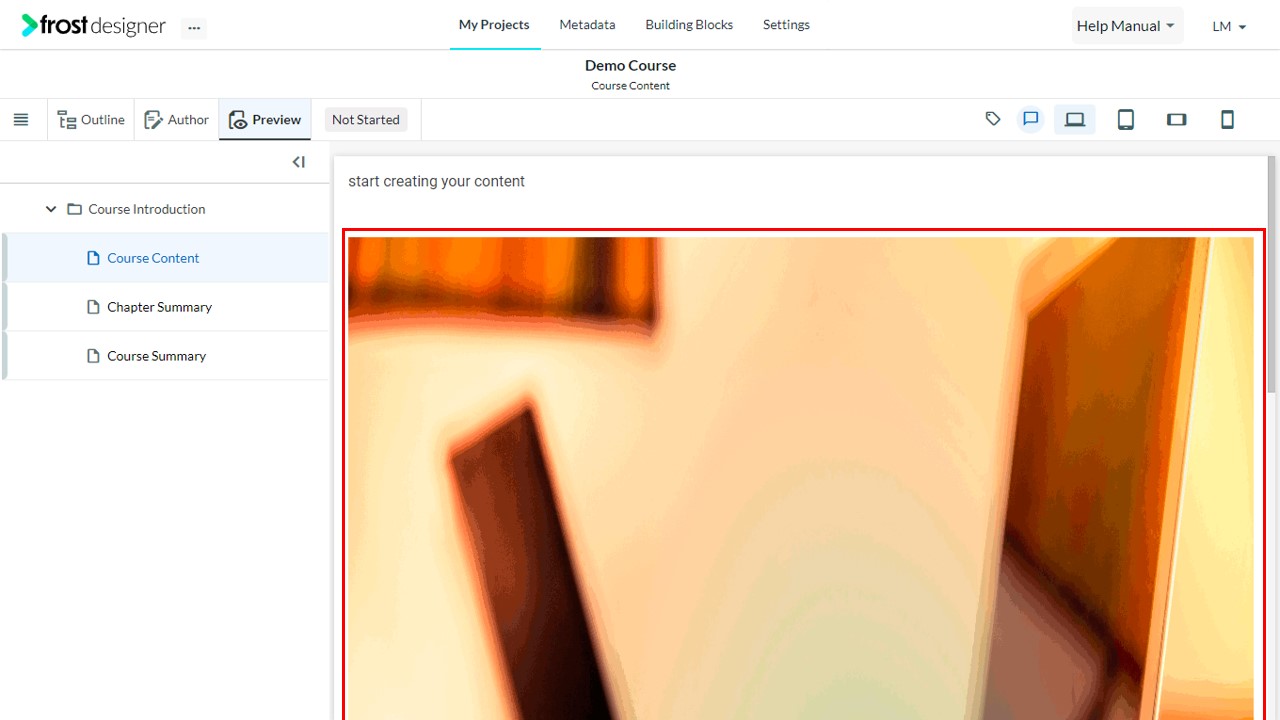Open the ellipsis menu beside the logo

[x=194, y=28]
